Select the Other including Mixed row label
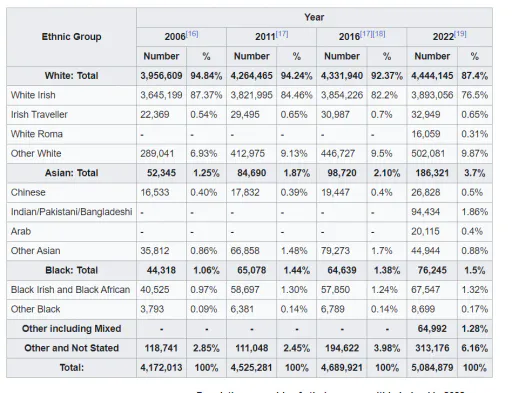The width and height of the screenshot is (512, 393). click(x=71, y=329)
